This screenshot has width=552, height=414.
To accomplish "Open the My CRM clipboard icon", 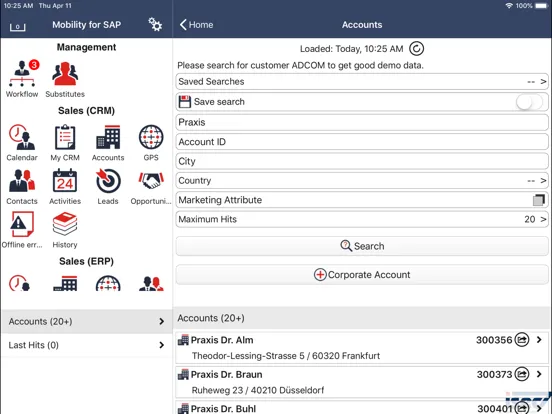I will [x=65, y=137].
